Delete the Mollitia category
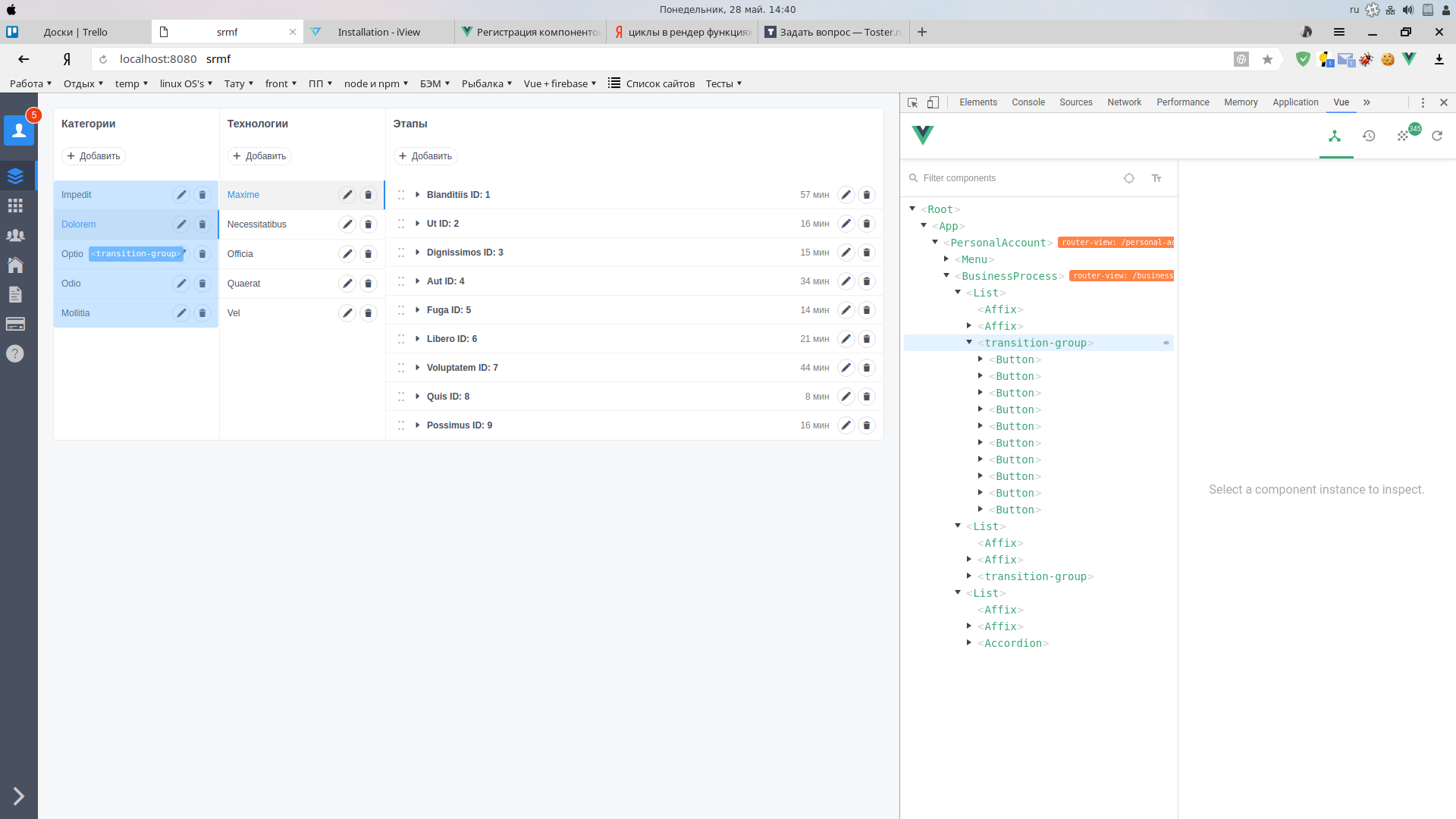This screenshot has width=1456, height=819. pos(202,313)
